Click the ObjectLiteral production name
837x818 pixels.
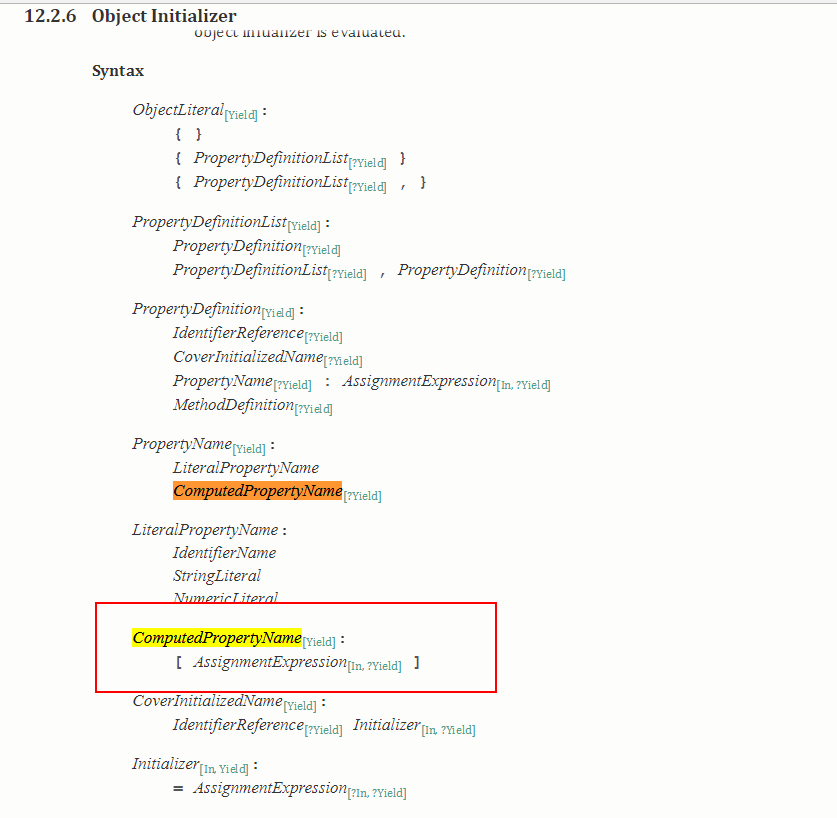click(x=178, y=110)
